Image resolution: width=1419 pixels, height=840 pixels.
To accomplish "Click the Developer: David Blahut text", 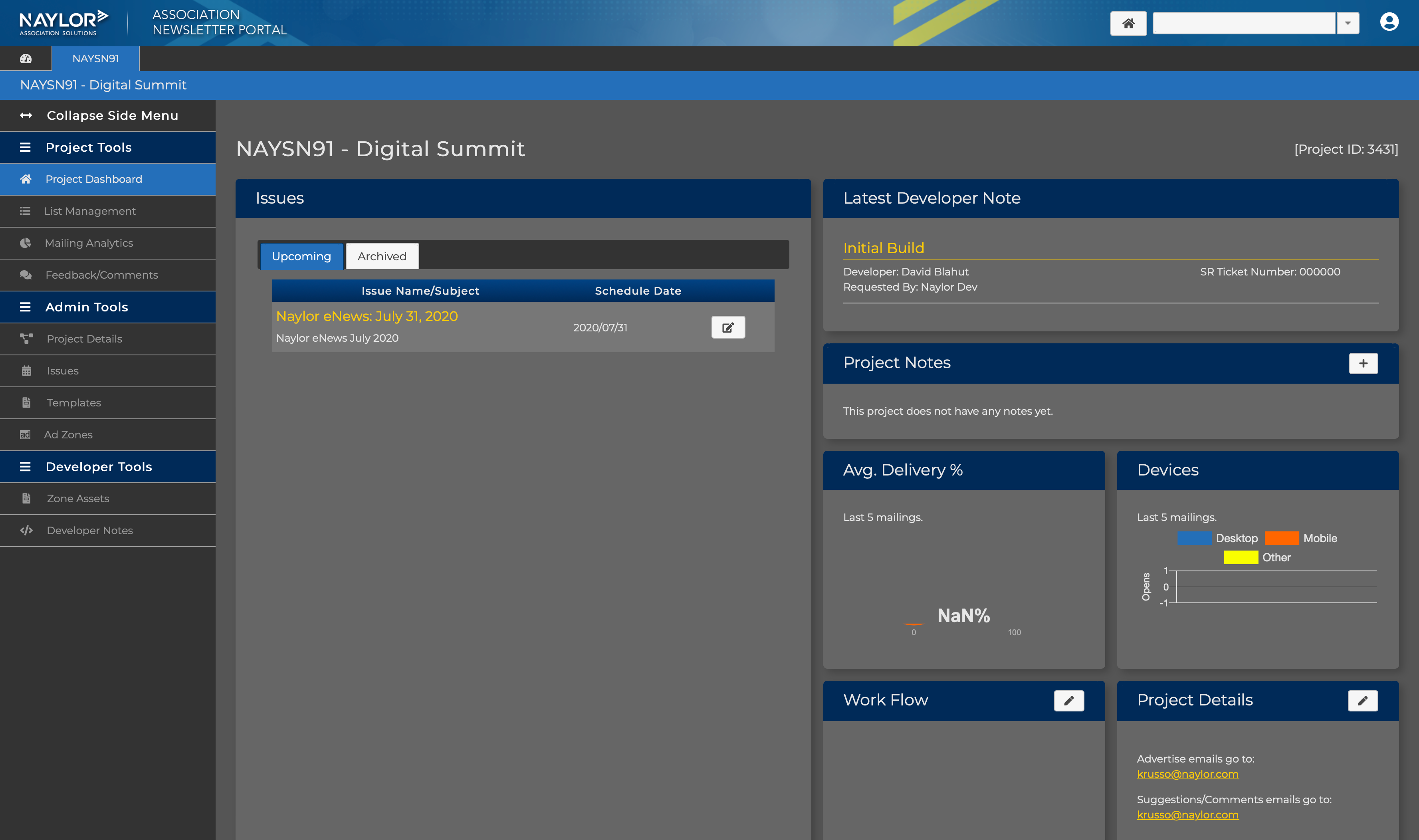I will (x=906, y=272).
